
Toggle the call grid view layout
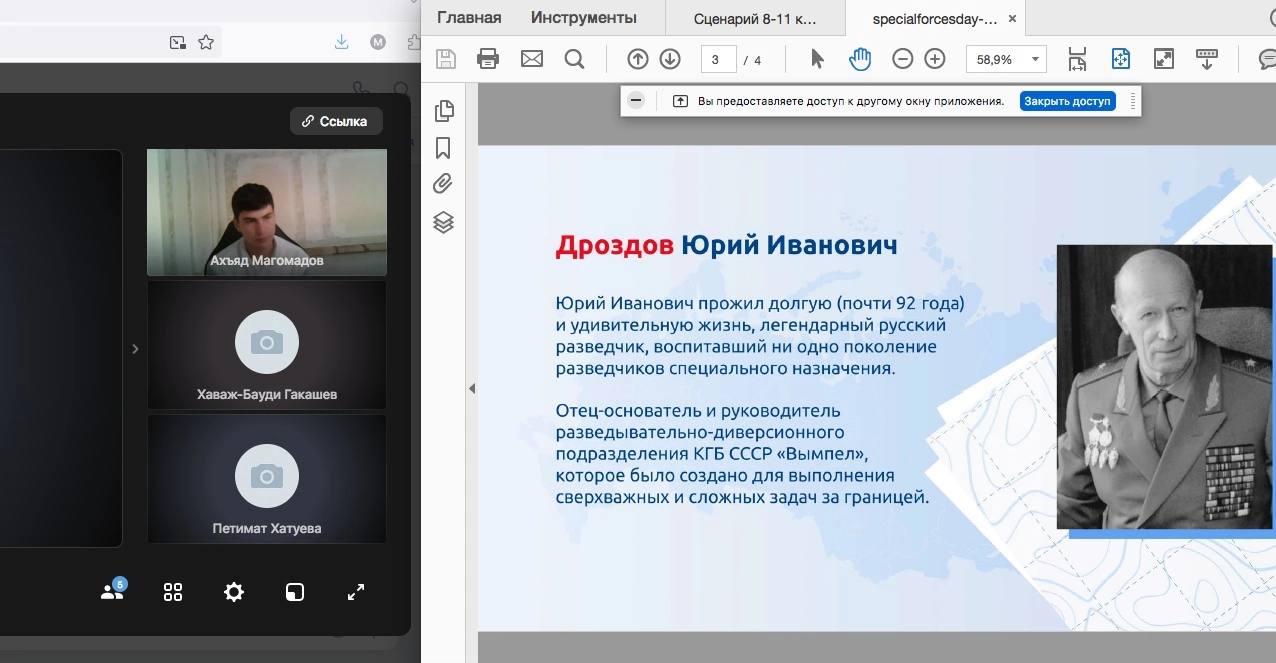173,592
